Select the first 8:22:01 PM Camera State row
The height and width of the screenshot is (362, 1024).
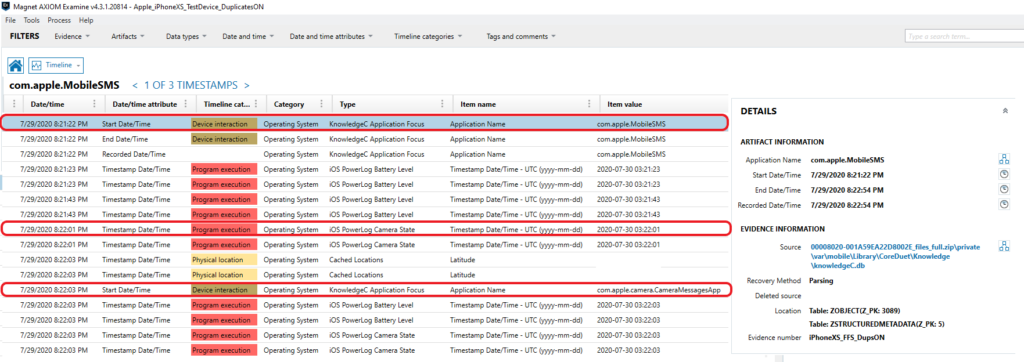tap(364, 229)
